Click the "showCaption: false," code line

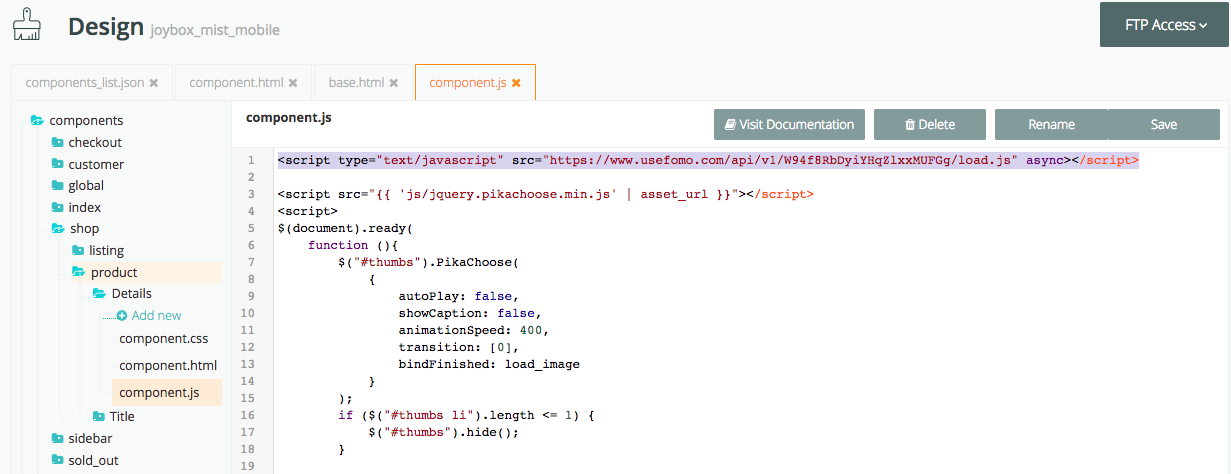[x=469, y=313]
